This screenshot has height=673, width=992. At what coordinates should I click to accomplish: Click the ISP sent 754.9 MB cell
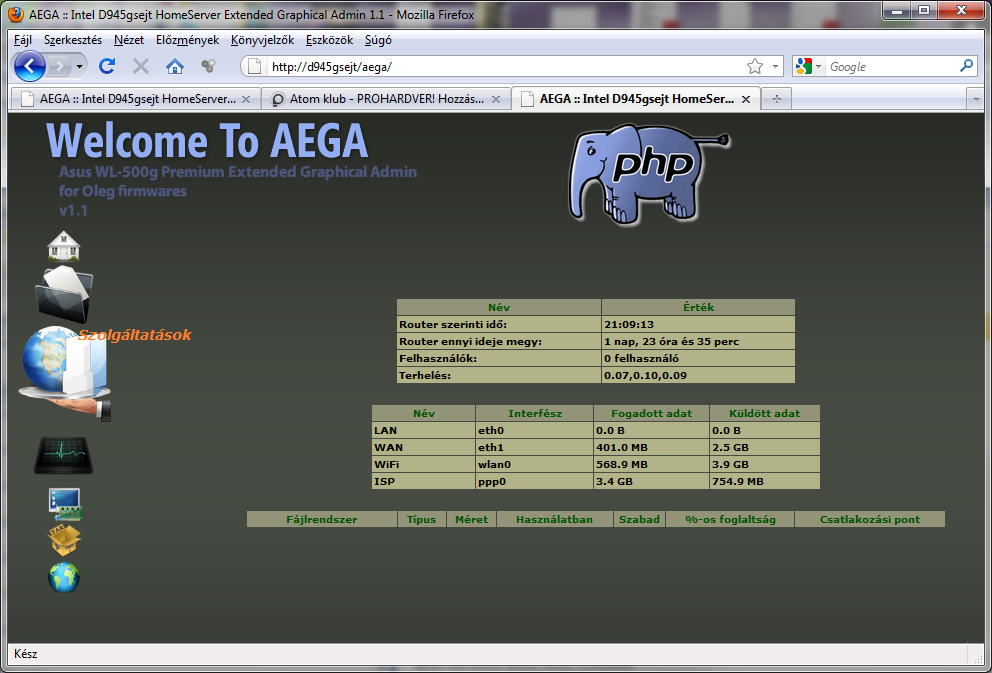point(765,481)
